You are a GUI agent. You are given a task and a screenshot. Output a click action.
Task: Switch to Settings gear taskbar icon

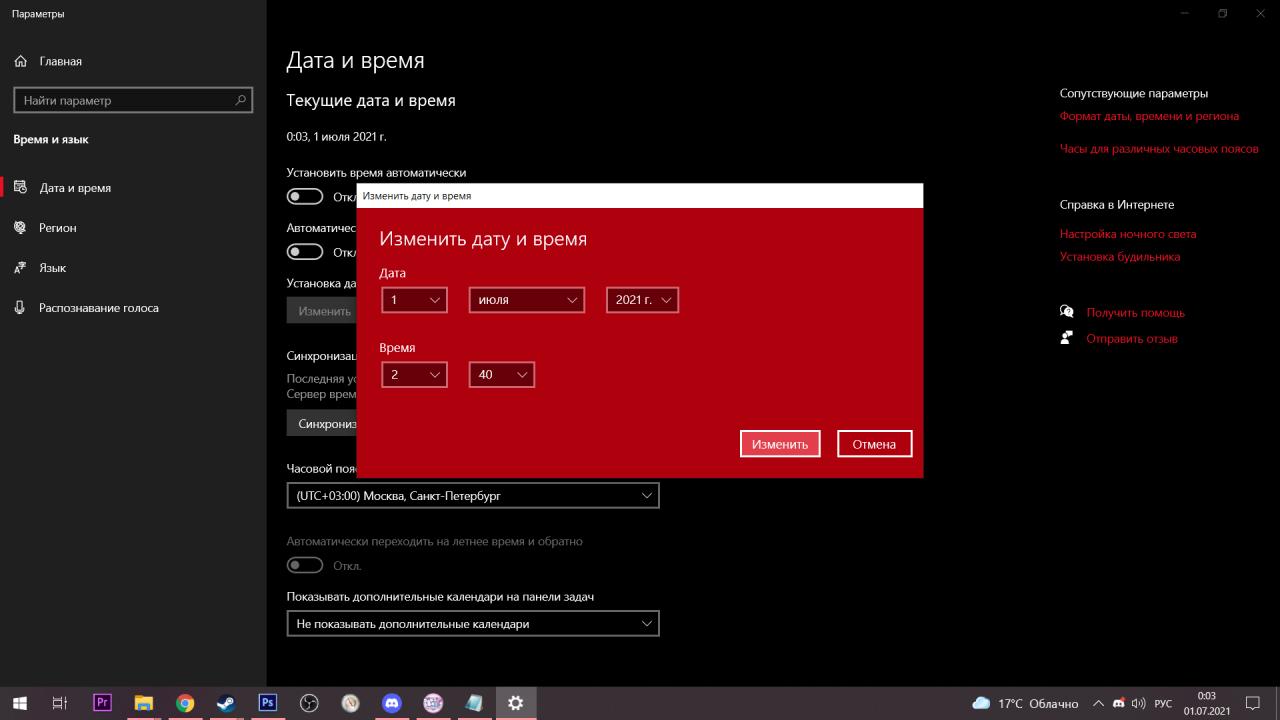click(515, 703)
